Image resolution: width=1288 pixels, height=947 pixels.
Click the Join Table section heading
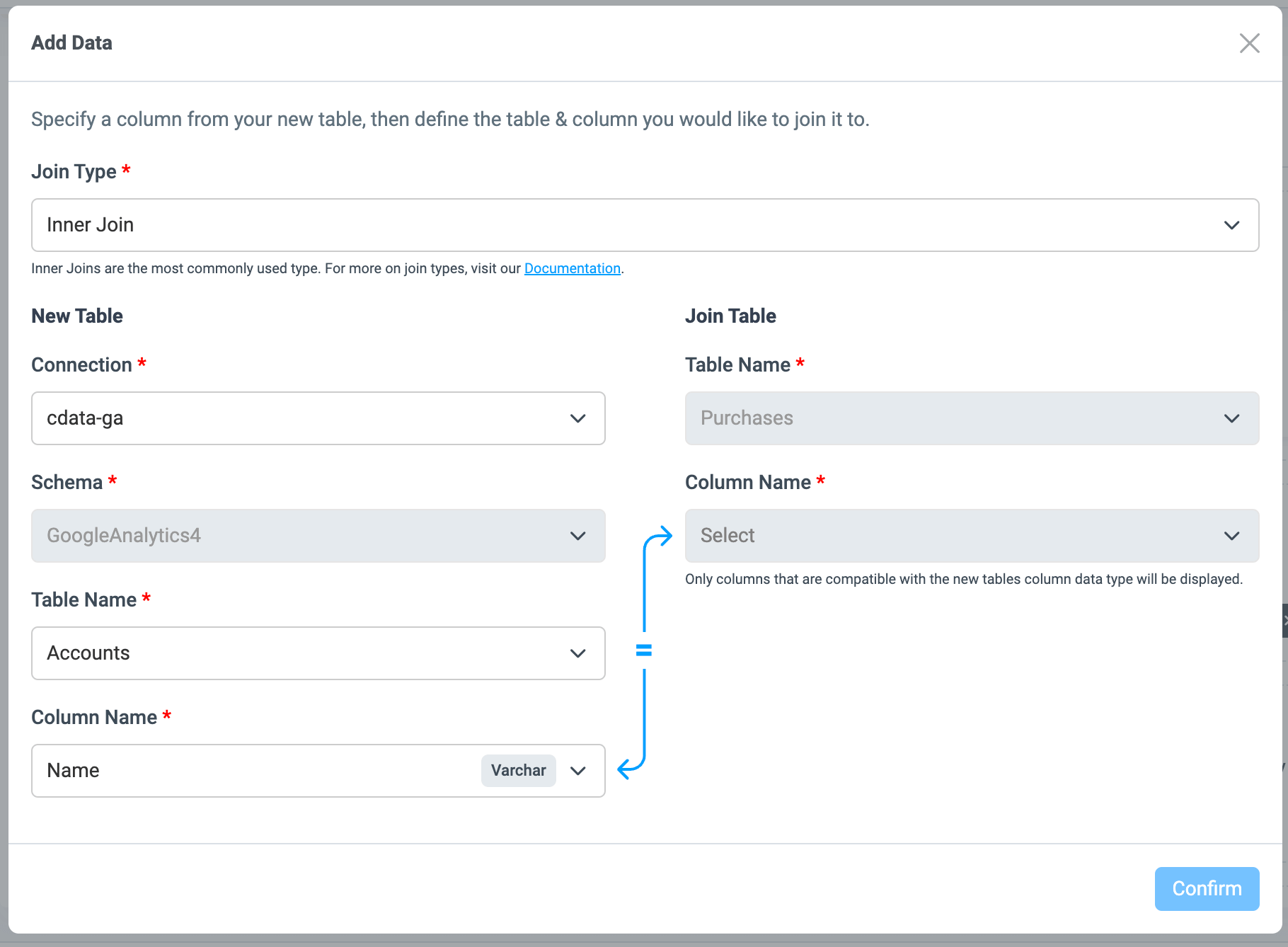tap(730, 316)
